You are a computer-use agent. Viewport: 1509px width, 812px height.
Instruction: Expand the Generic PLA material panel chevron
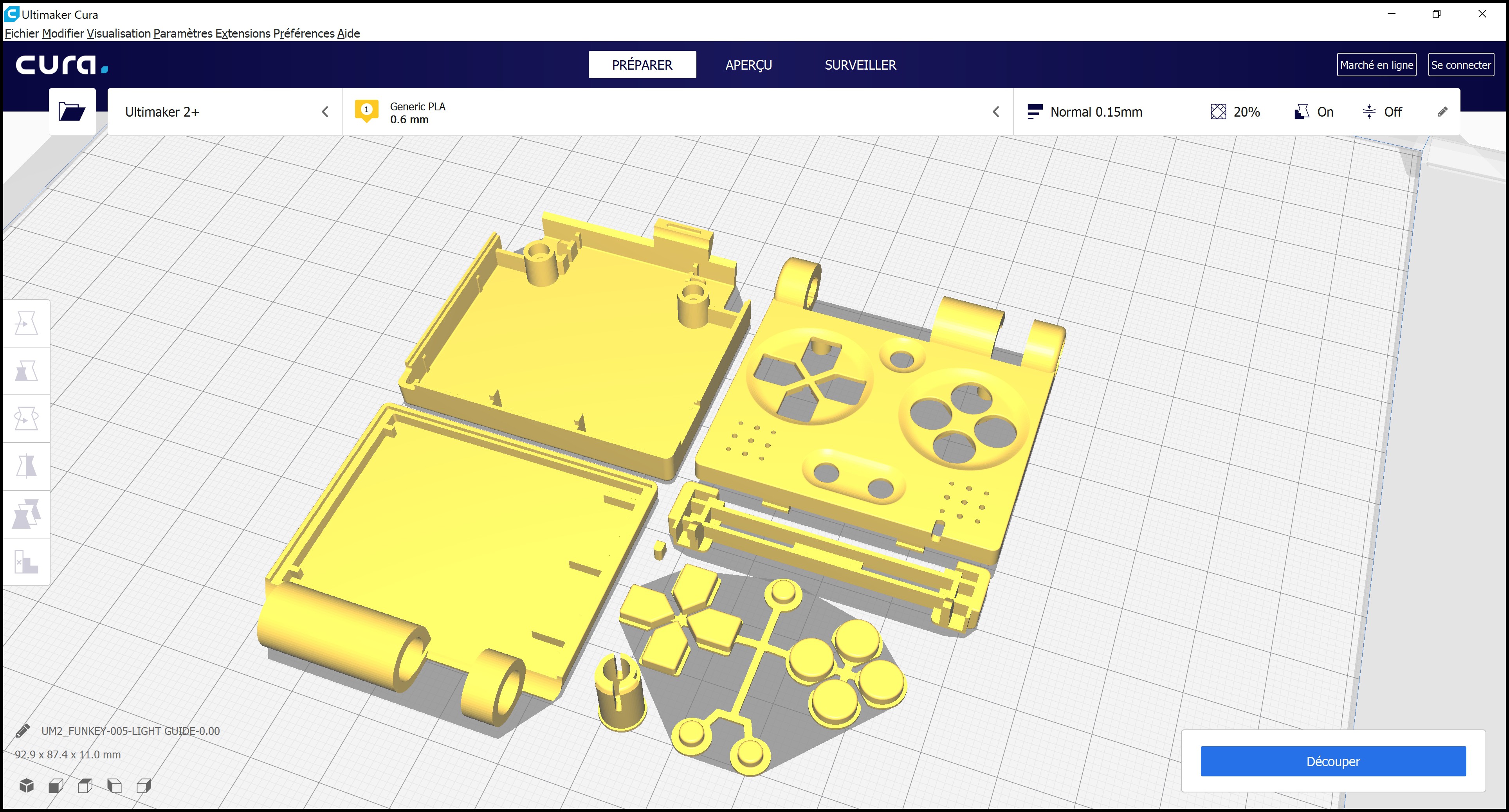[x=996, y=111]
